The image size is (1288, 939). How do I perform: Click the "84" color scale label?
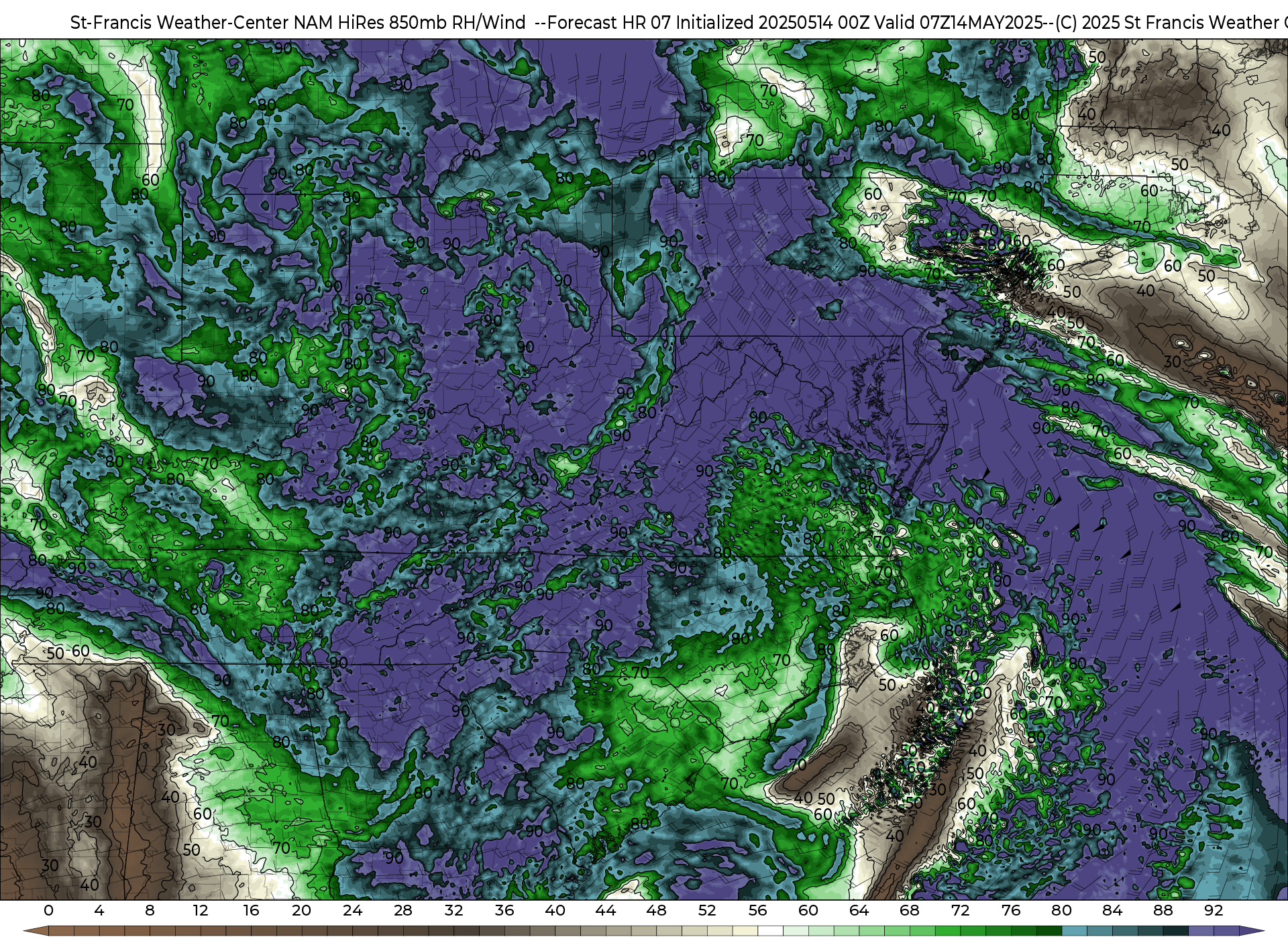[1112, 910]
